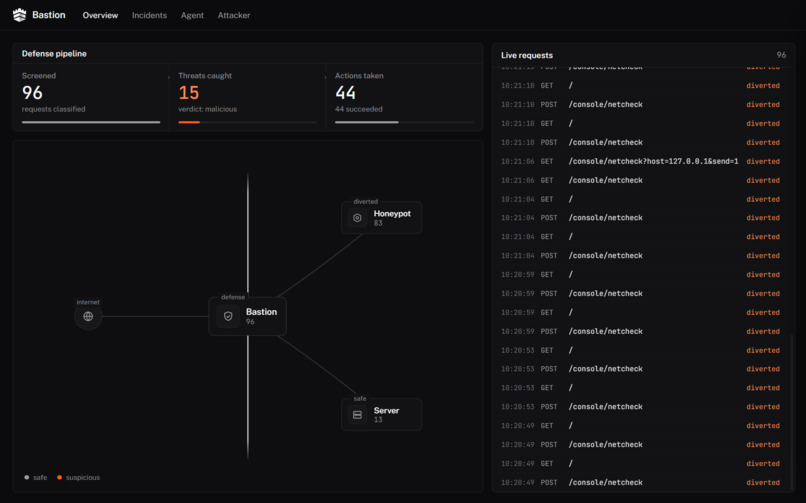Select the internet globe node icon

(88, 316)
